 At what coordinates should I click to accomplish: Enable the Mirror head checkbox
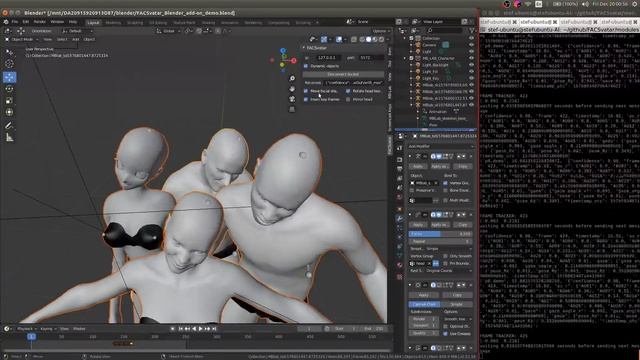tap(348, 99)
